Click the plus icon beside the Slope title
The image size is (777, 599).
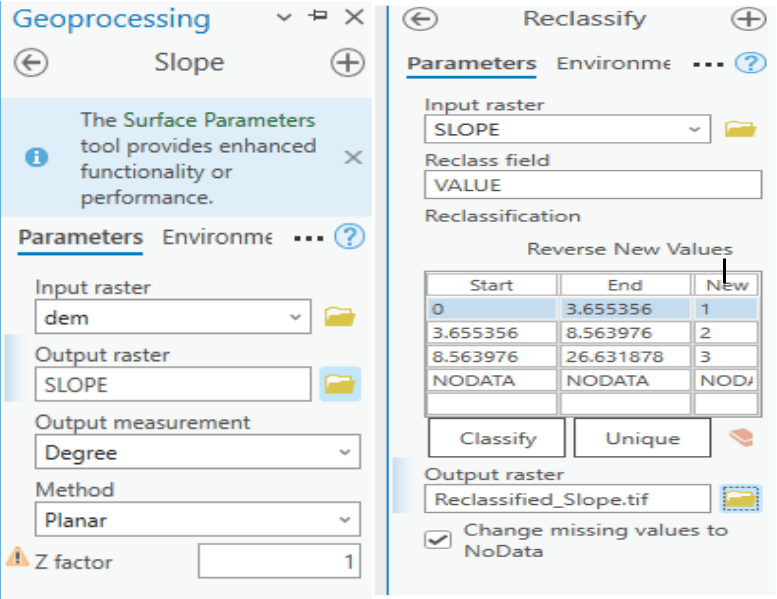pos(347,63)
